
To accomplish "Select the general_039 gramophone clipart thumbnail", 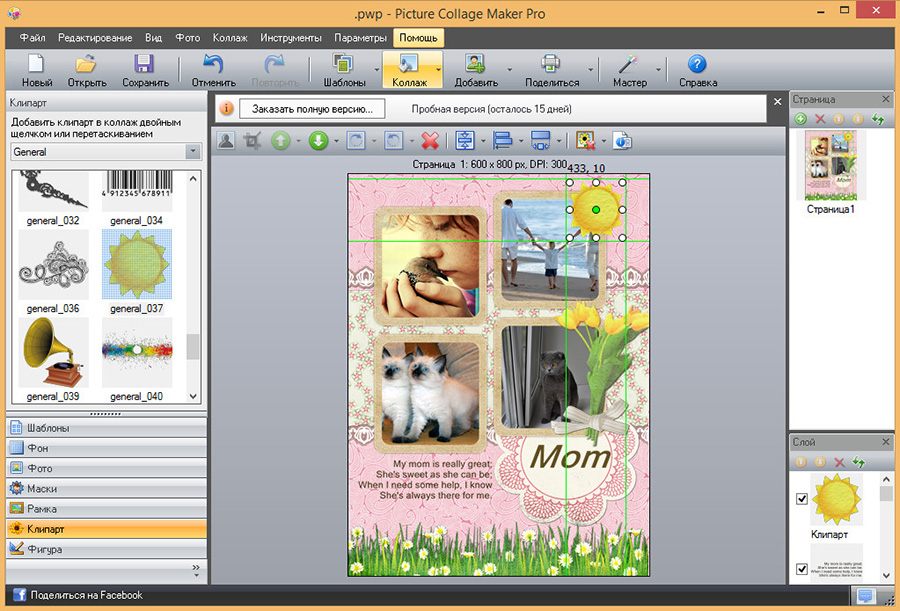I will [x=53, y=353].
